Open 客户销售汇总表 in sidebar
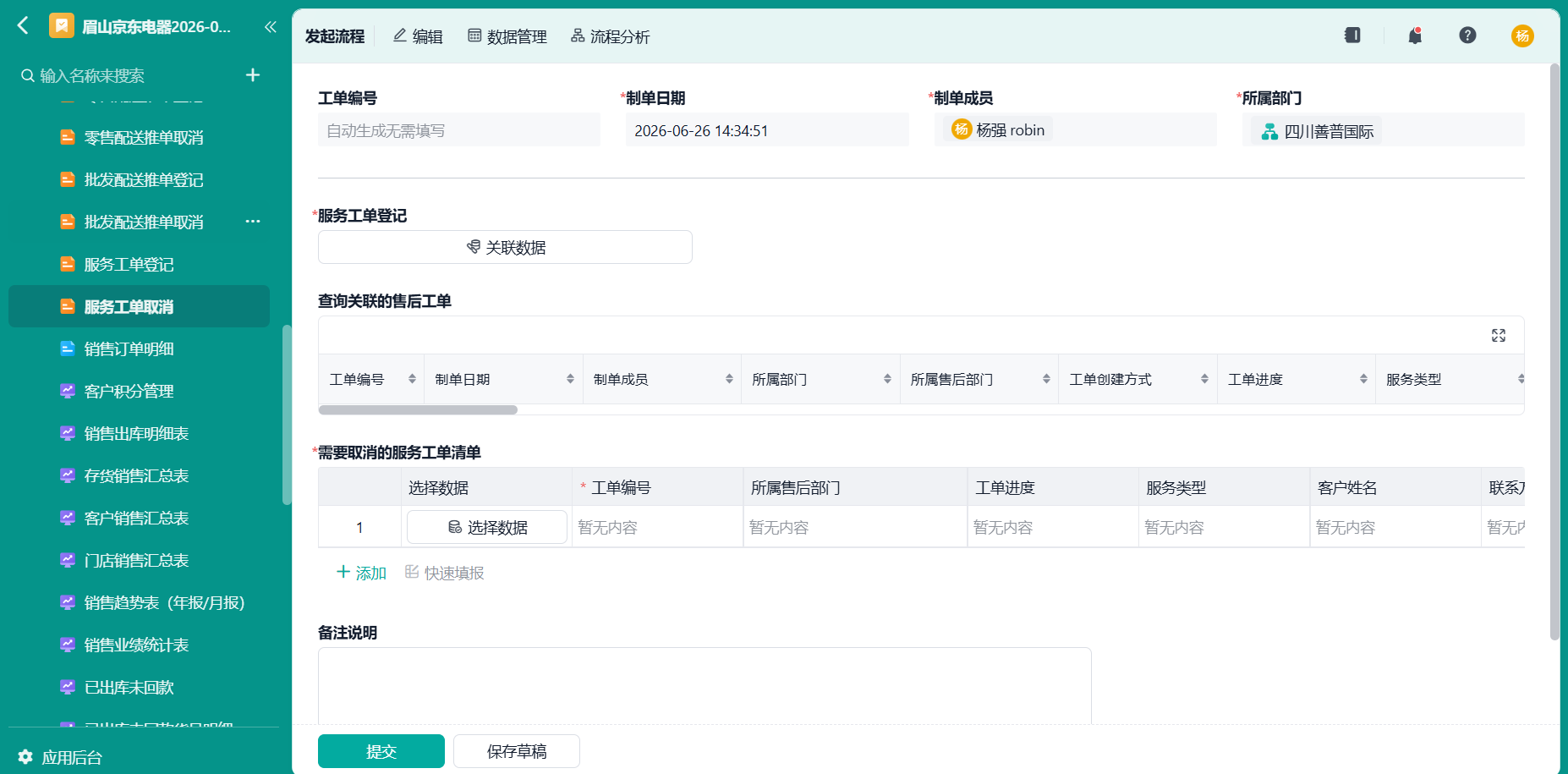Screen dimensions: 1568x774 [136, 518]
